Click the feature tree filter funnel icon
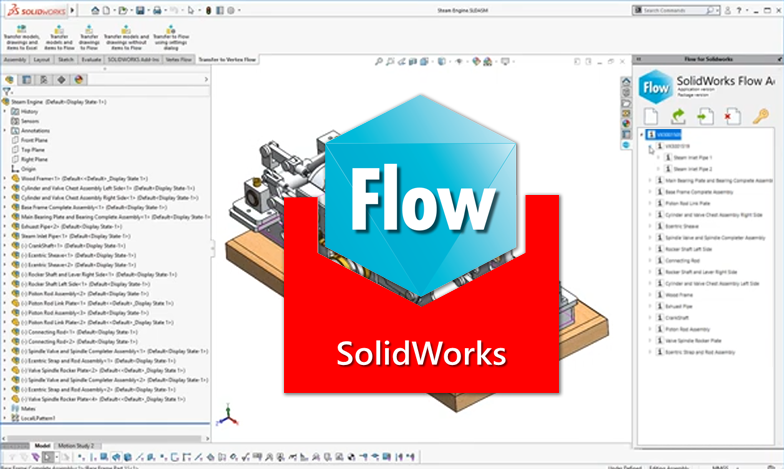 [x=6, y=92]
